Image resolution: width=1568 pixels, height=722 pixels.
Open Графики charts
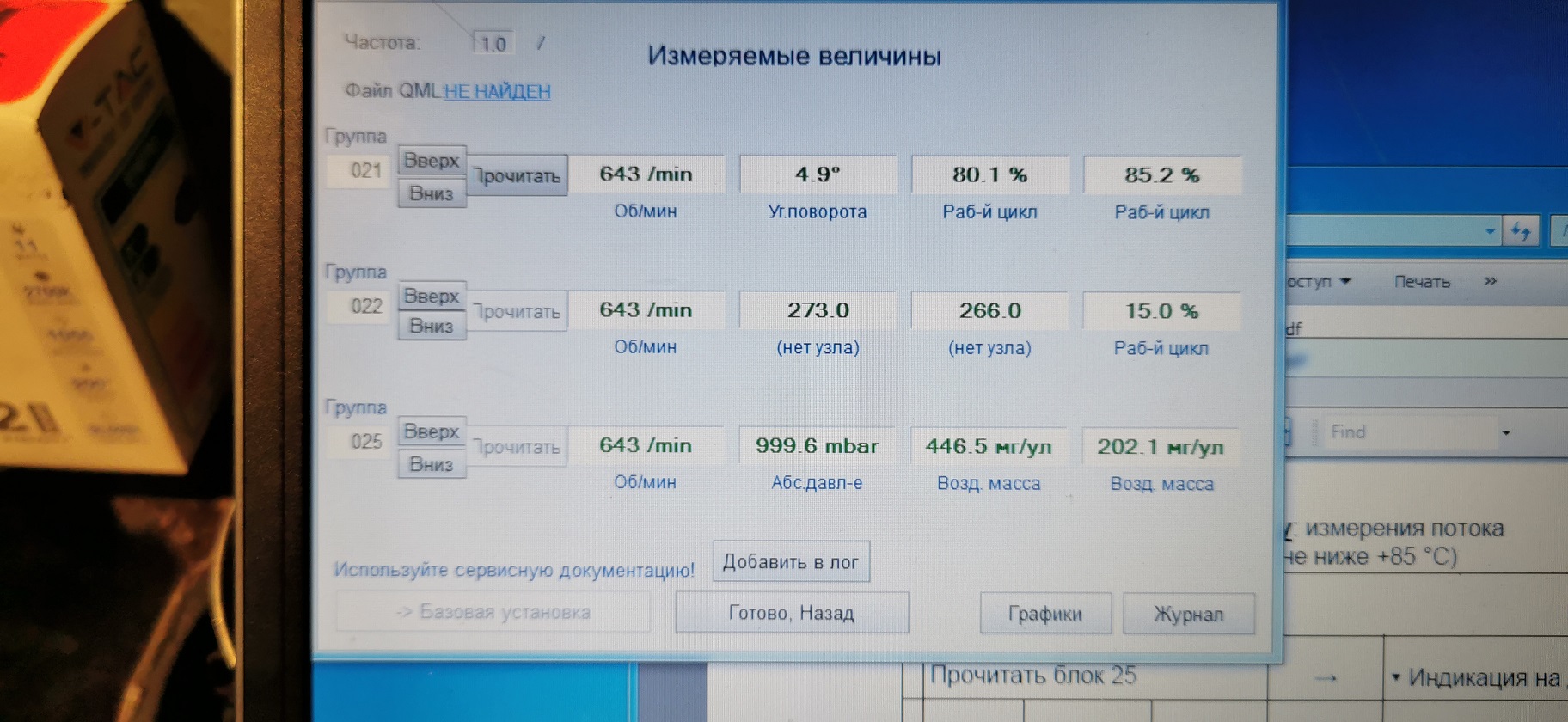(1044, 614)
